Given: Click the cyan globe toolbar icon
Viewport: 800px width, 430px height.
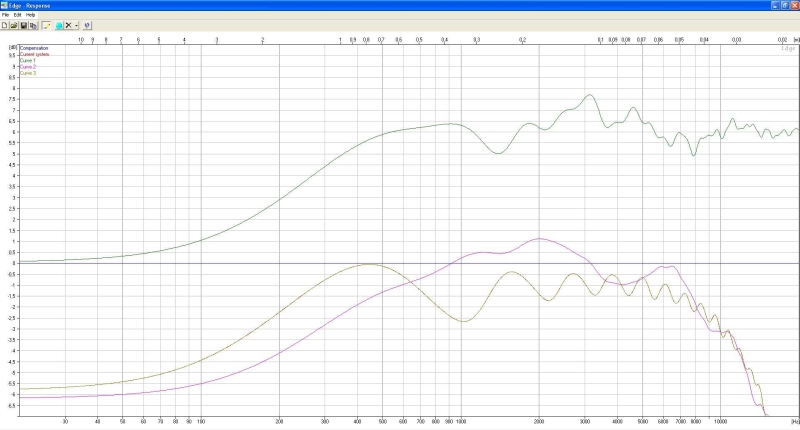Looking at the screenshot, I should (x=59, y=25).
